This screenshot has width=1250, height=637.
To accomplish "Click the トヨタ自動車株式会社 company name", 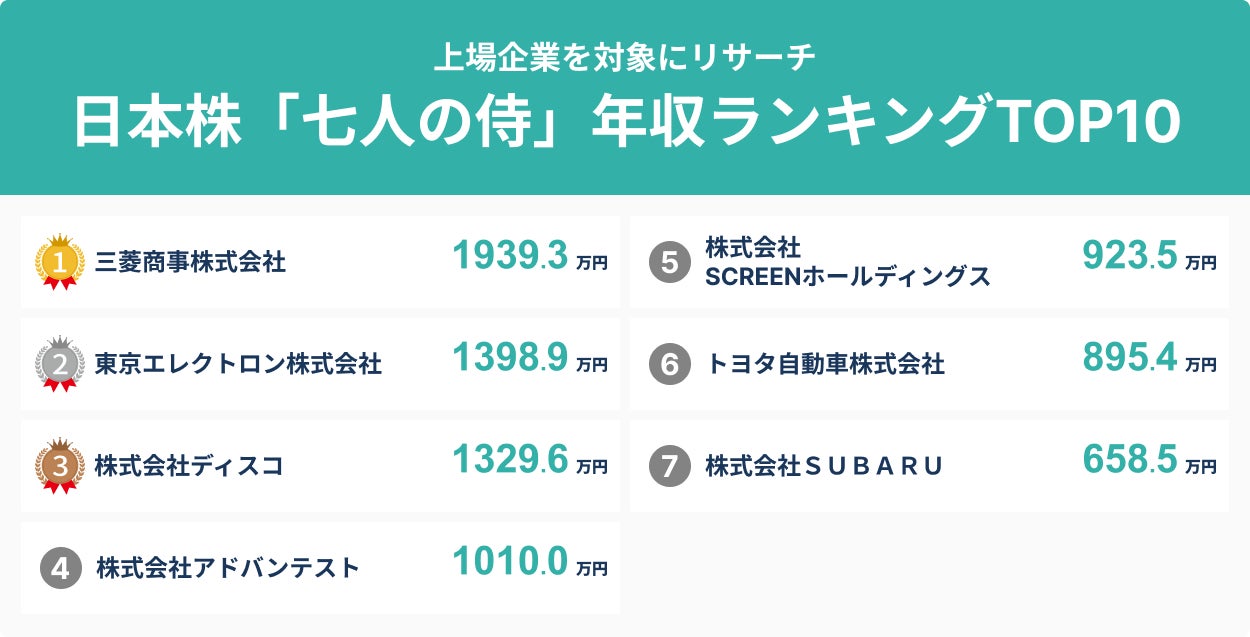I will [824, 364].
